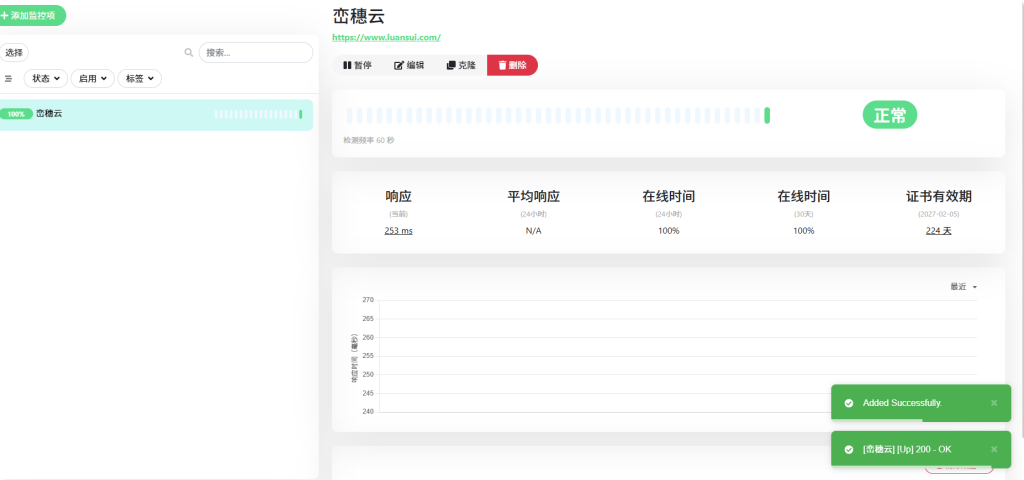Viewport: 1024px width, 480px height.
Task: Open the 标签 tags filter dropdown
Action: (x=140, y=78)
